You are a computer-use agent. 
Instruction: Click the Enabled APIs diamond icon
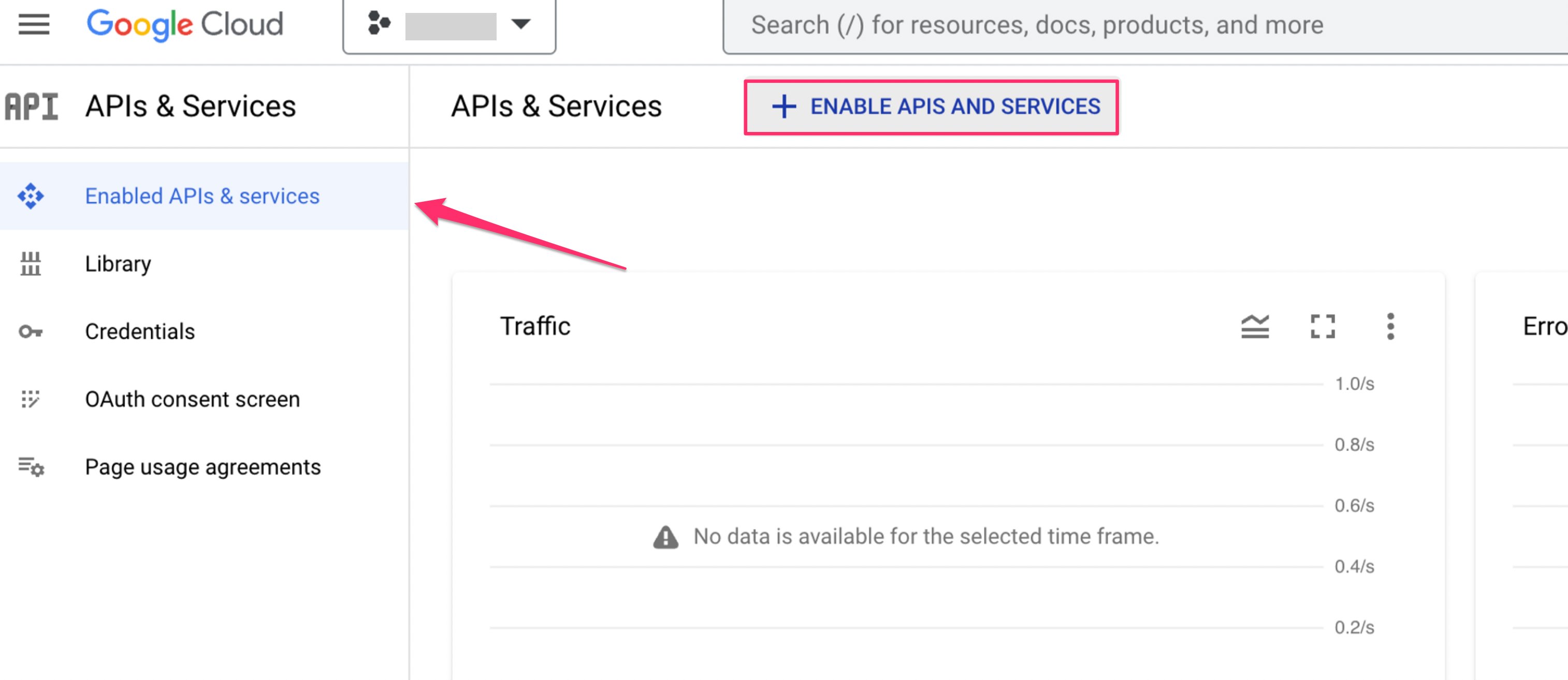coord(31,196)
